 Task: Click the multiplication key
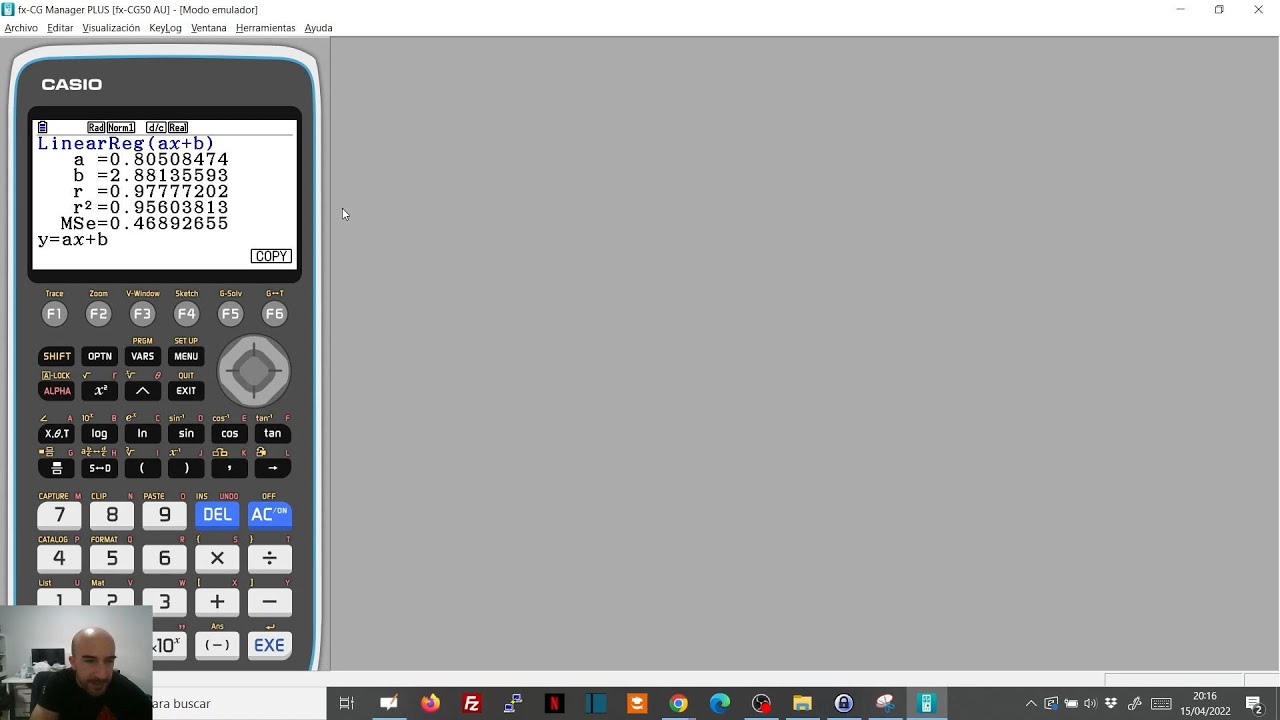(x=217, y=559)
